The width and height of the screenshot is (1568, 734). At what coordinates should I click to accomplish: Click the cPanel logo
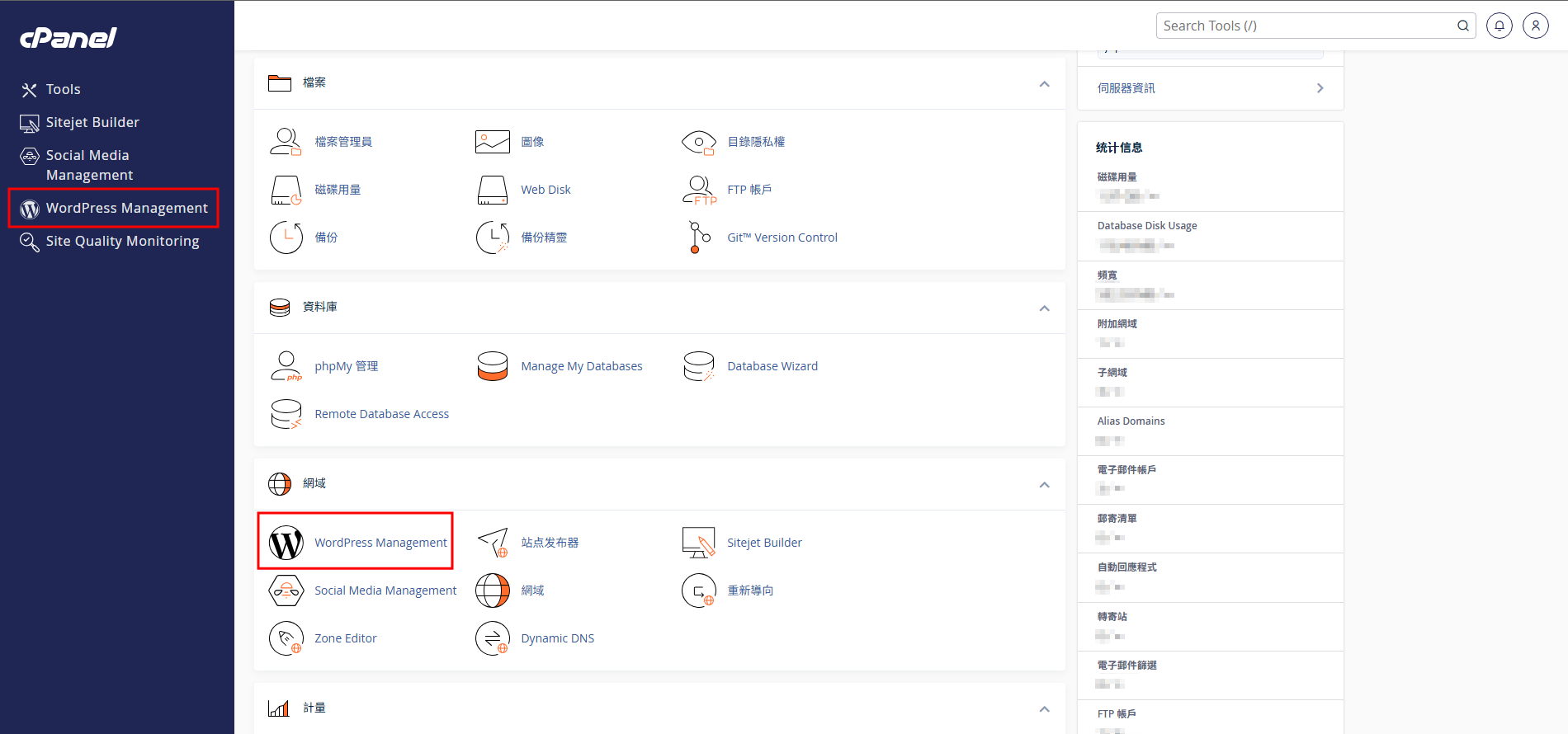(x=68, y=37)
